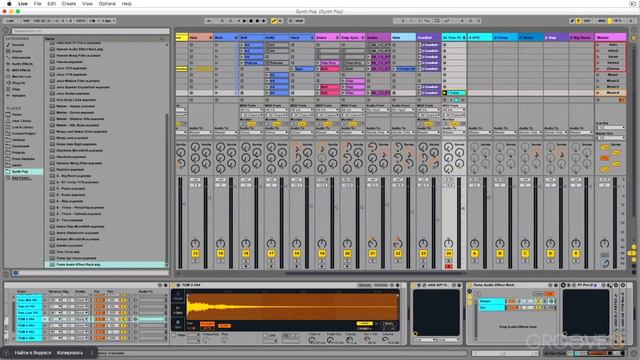Toggle the Simpler Filter checkbox
The image size is (640, 360).
[173, 335]
